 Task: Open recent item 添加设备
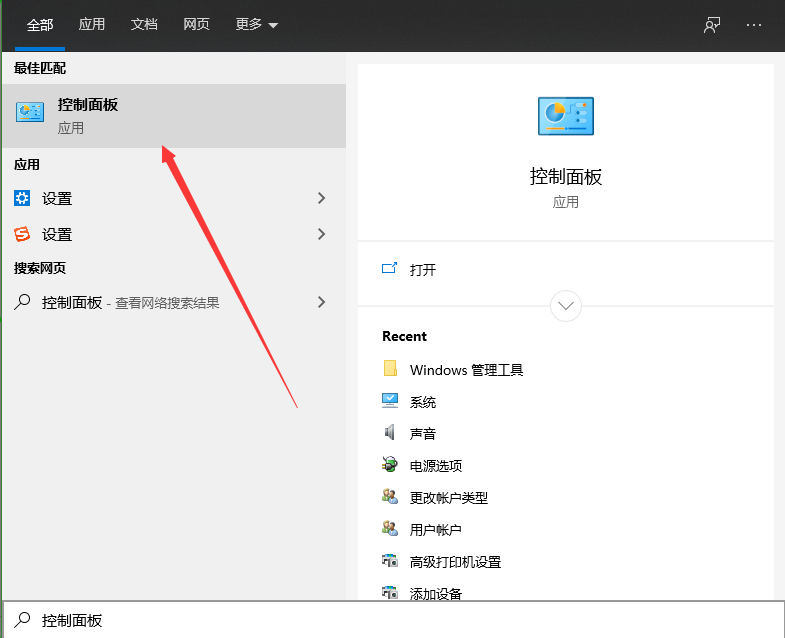pyautogui.click(x=436, y=593)
